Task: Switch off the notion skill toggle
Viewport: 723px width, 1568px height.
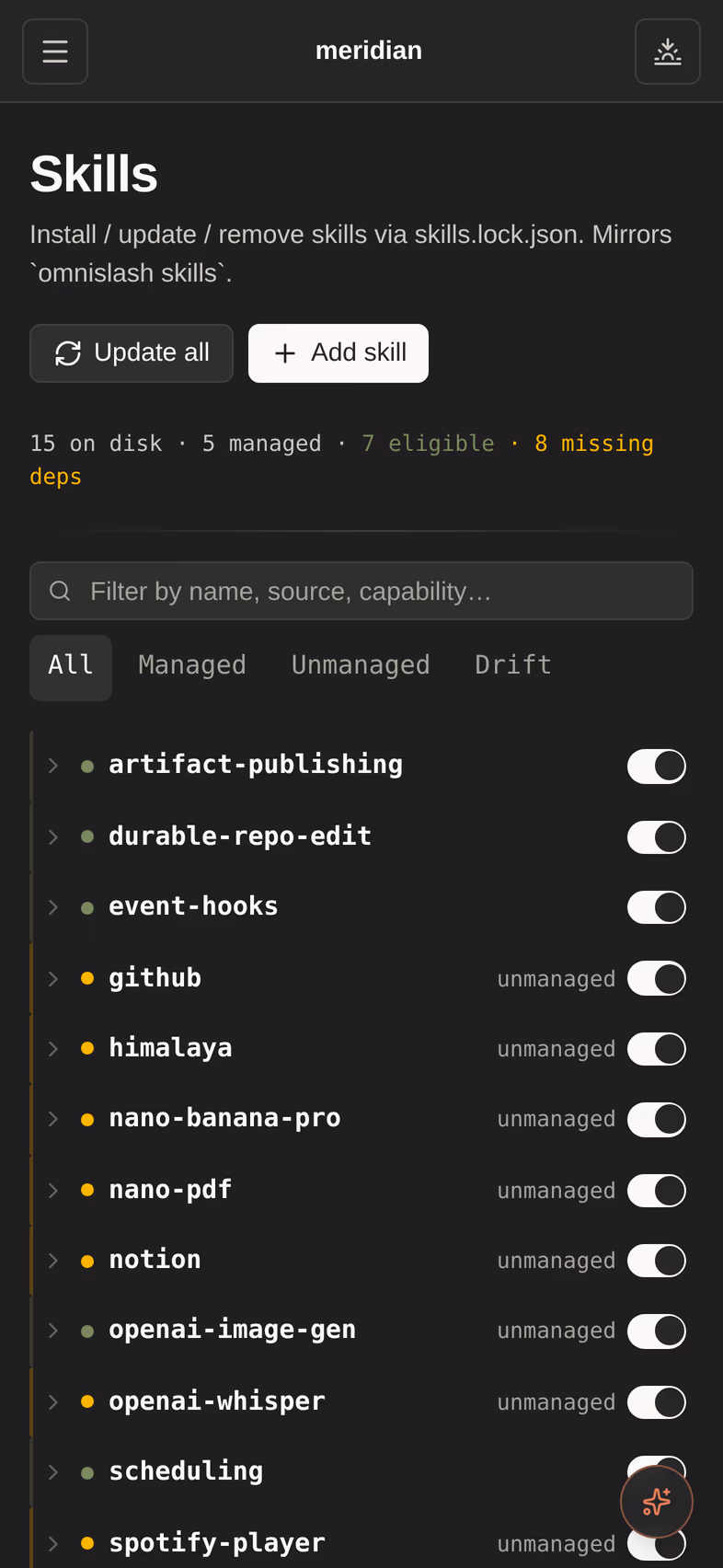Action: coord(657,1261)
